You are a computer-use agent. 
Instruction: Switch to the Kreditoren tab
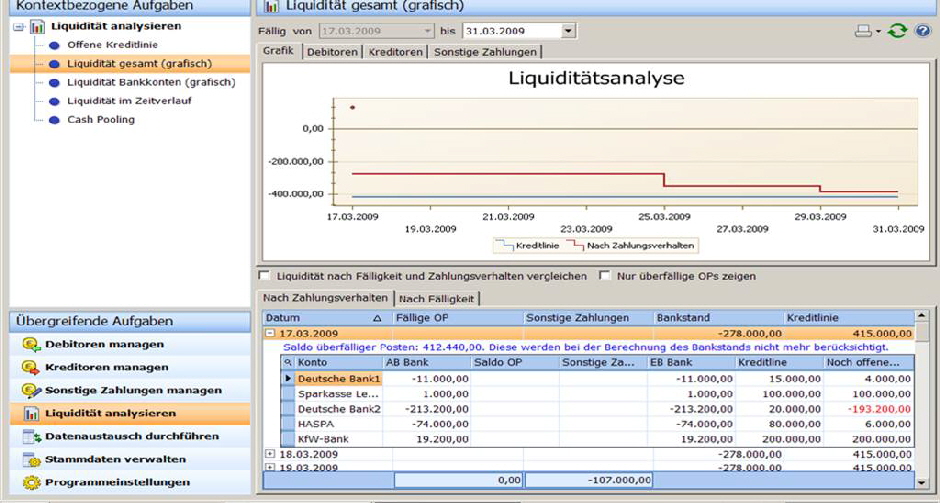(396, 52)
